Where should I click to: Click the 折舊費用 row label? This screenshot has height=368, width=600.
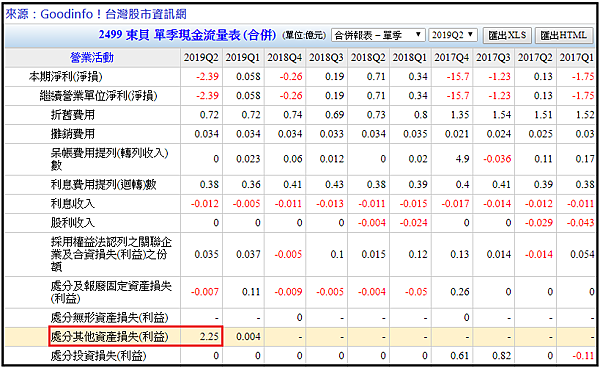coord(73,115)
